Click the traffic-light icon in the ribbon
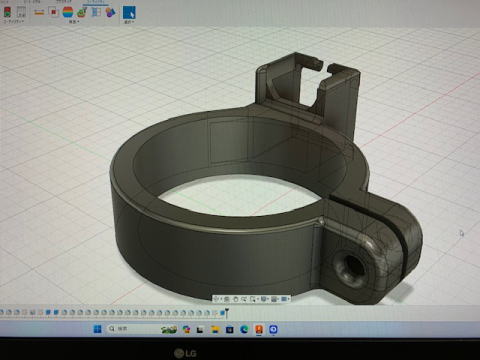 pos(7,12)
